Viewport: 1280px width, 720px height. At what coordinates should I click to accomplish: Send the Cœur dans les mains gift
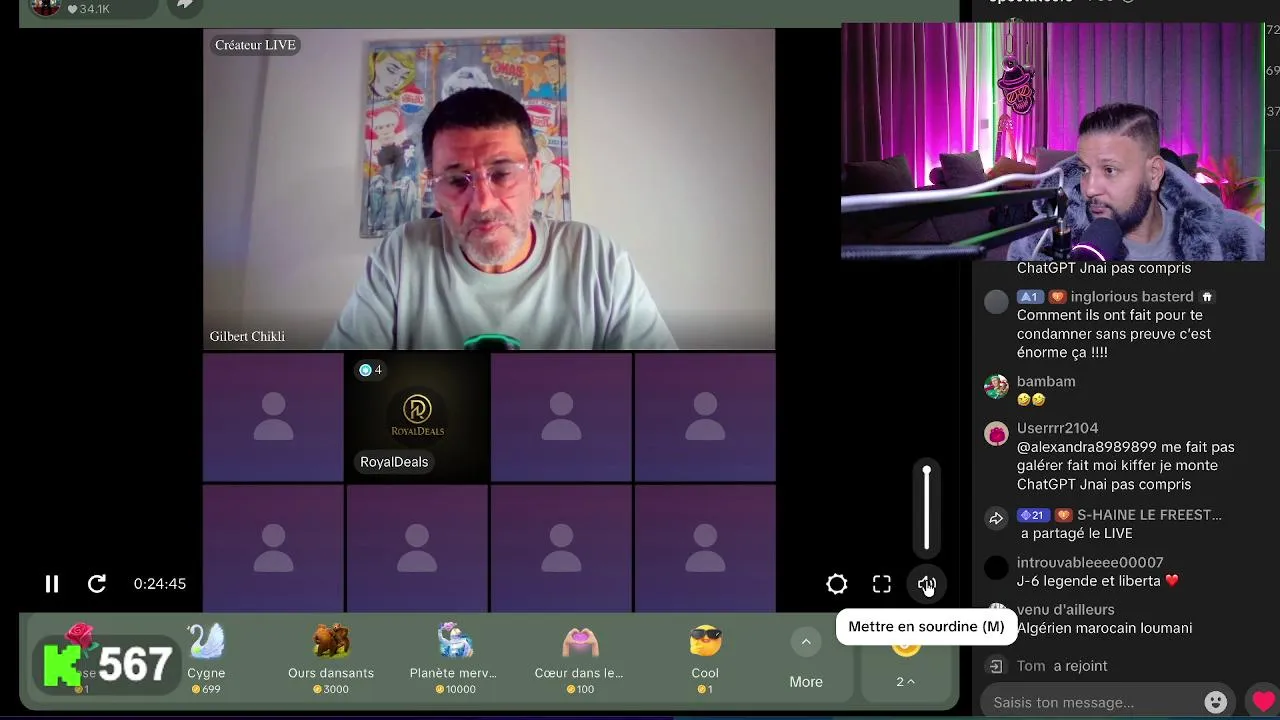(x=579, y=658)
